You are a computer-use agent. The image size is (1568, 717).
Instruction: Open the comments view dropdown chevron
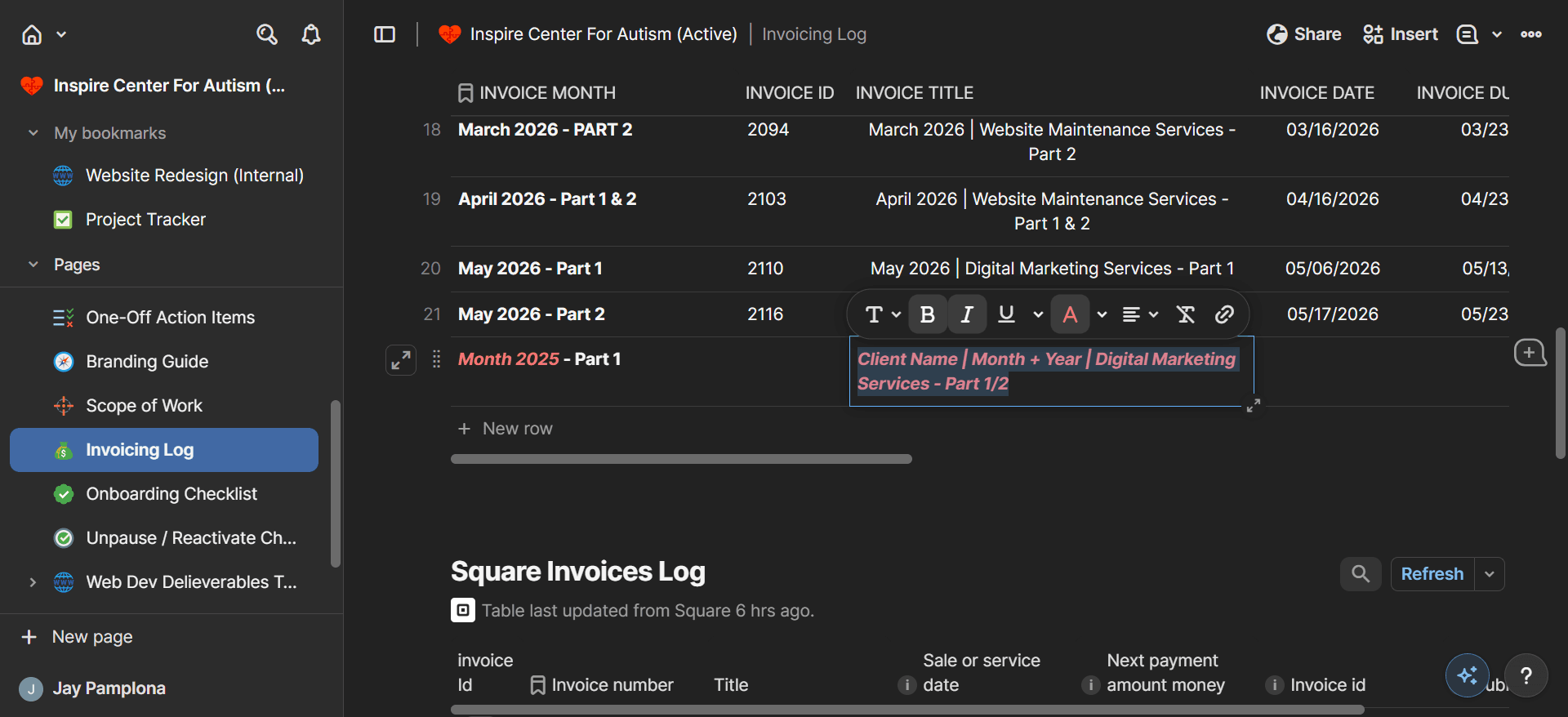tap(1497, 34)
